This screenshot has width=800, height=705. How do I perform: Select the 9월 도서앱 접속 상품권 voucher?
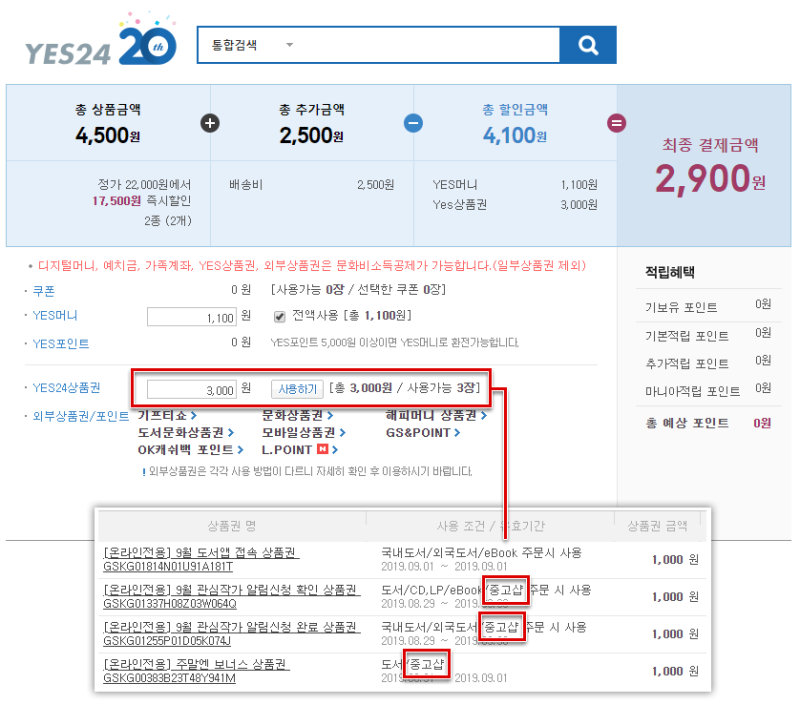click(201, 552)
